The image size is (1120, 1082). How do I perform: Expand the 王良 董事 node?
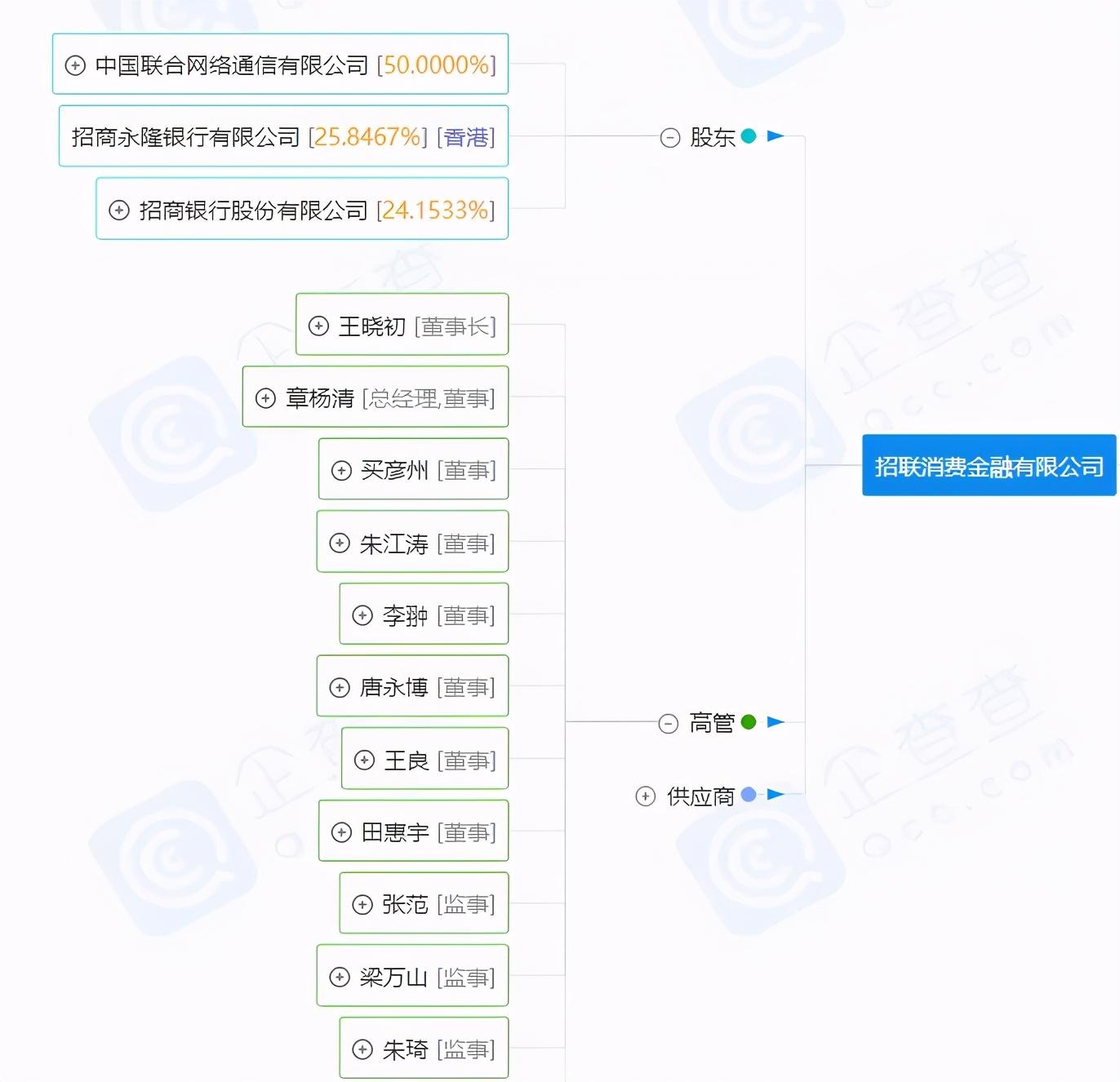click(364, 760)
